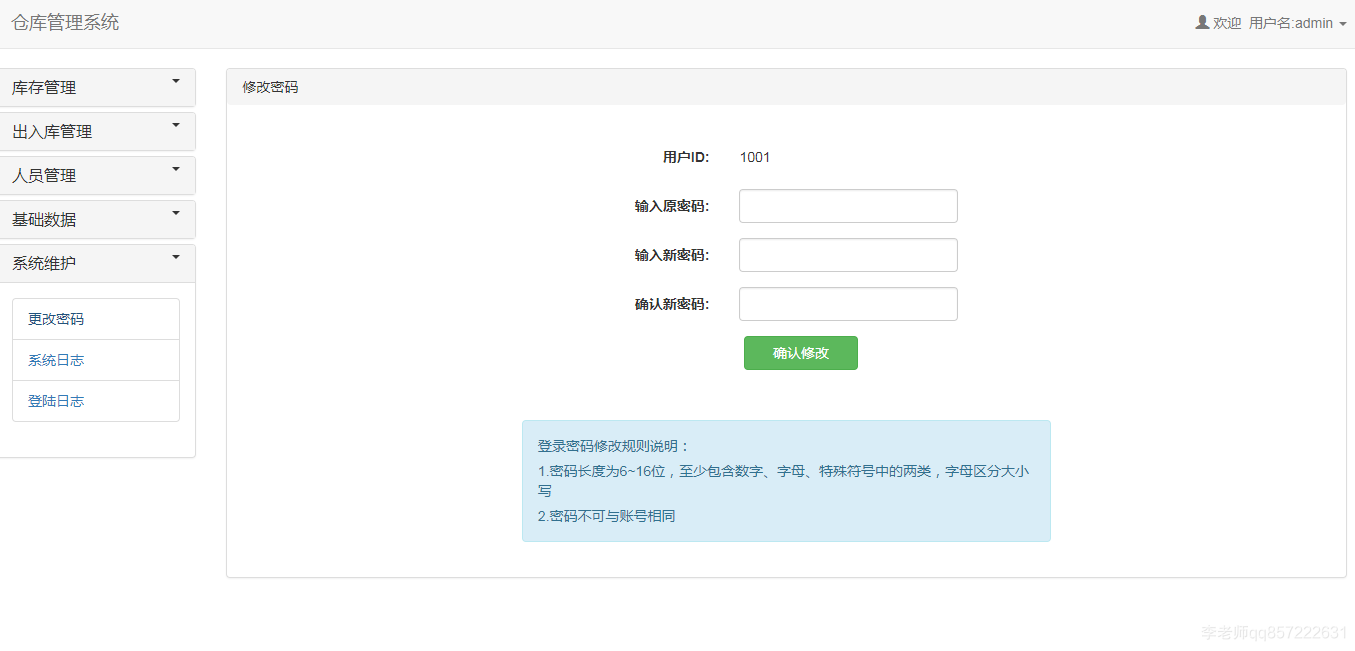This screenshot has width=1355, height=651.
Task: Expand the 人员管理 sidebar section
Action: (97, 175)
